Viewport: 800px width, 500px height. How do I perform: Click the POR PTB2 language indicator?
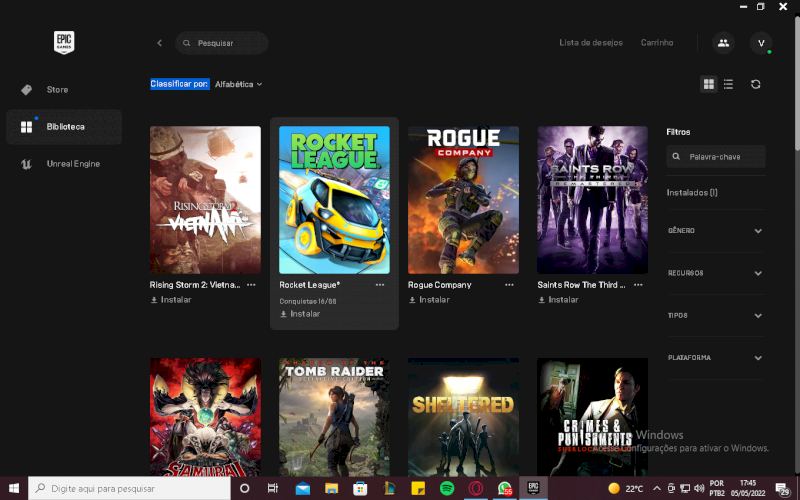(x=716, y=488)
